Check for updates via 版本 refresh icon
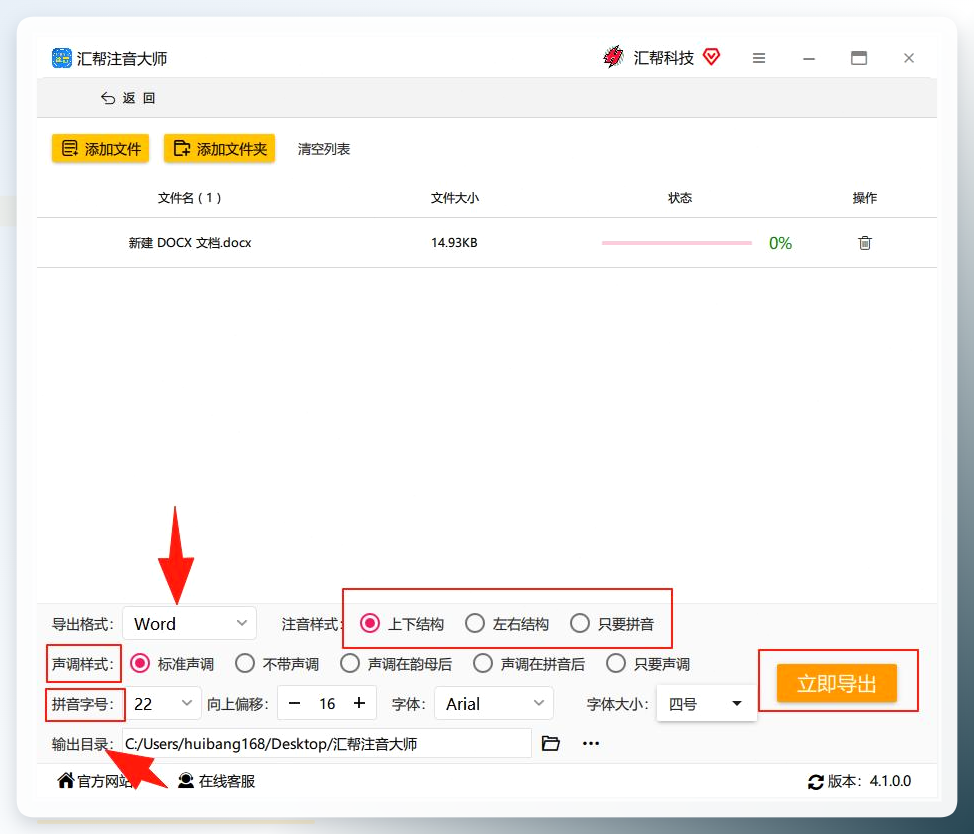Screen dimensions: 974x834 (816, 782)
